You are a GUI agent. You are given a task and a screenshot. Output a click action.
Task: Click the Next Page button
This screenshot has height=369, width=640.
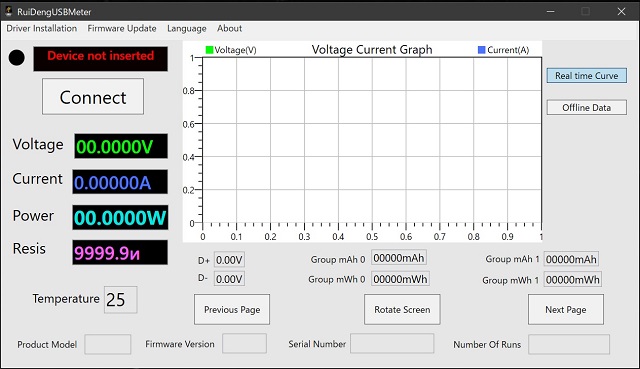(566, 309)
